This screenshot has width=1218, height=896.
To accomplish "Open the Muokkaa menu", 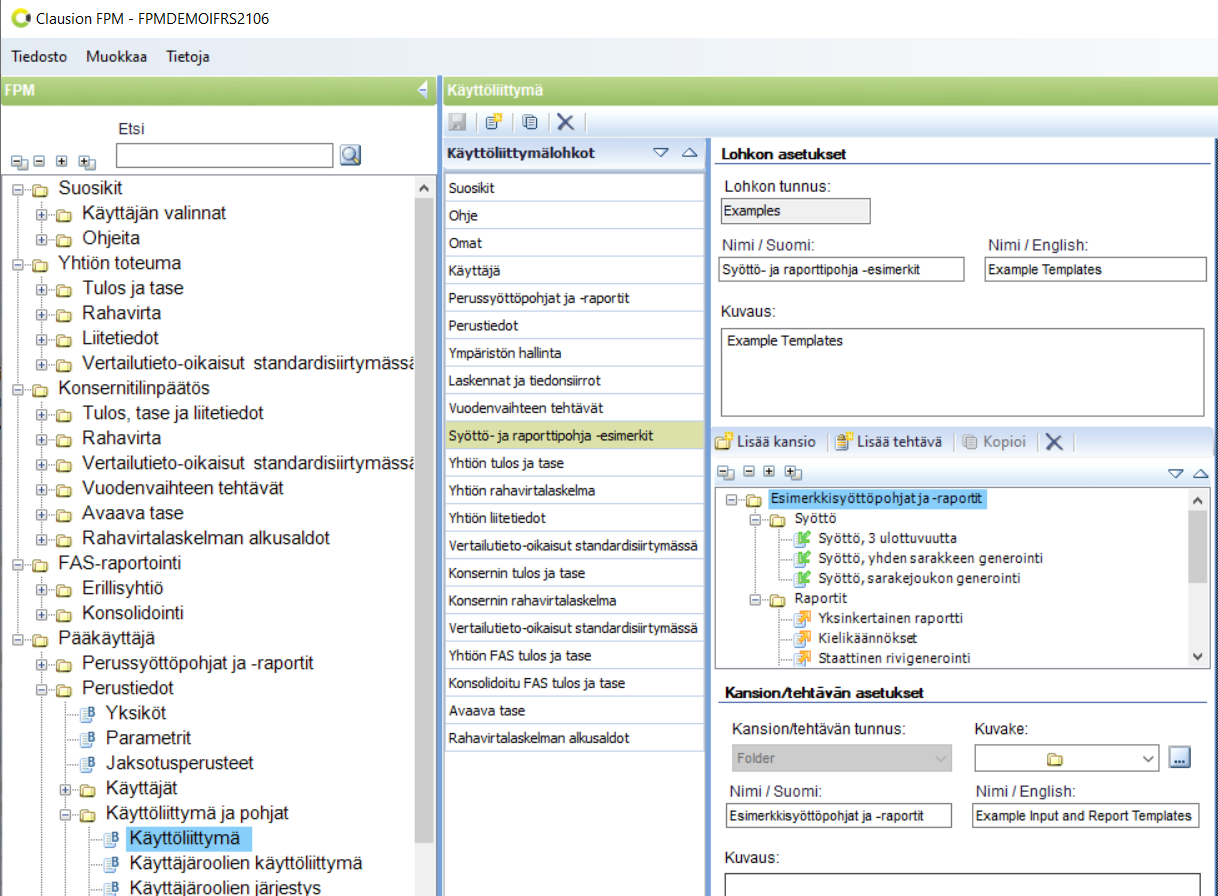I will (x=116, y=57).
